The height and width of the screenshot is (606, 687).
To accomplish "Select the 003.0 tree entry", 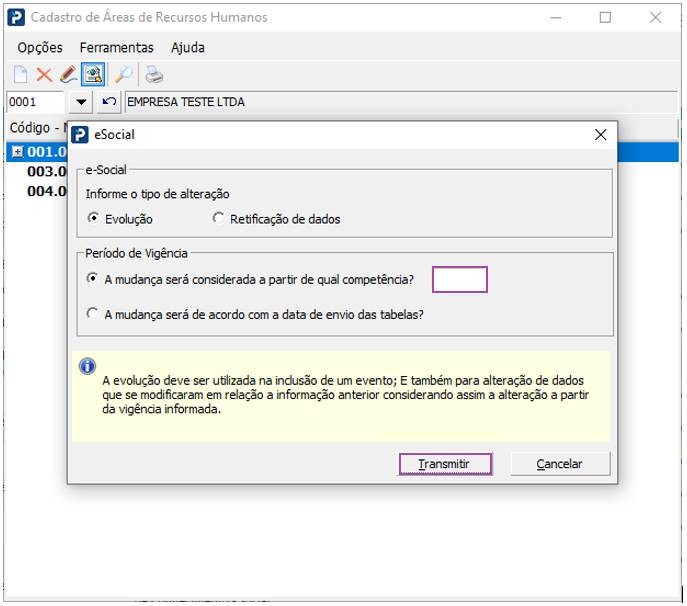I will [x=46, y=171].
